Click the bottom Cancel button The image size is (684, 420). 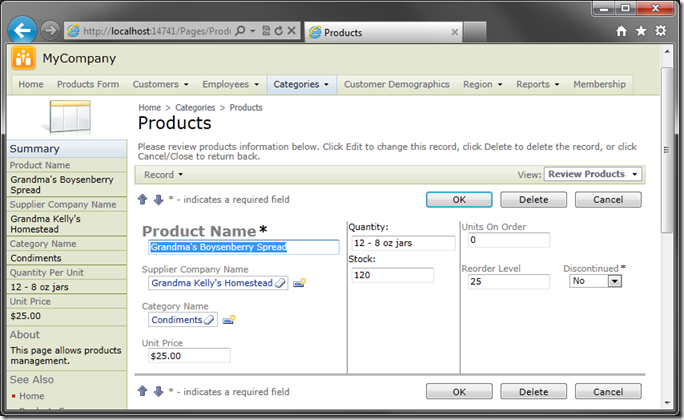coord(608,392)
